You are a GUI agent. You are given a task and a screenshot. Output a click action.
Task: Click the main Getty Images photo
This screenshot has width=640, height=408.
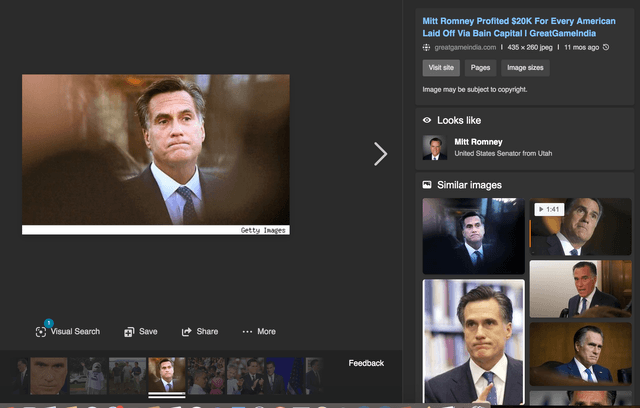[x=156, y=154]
